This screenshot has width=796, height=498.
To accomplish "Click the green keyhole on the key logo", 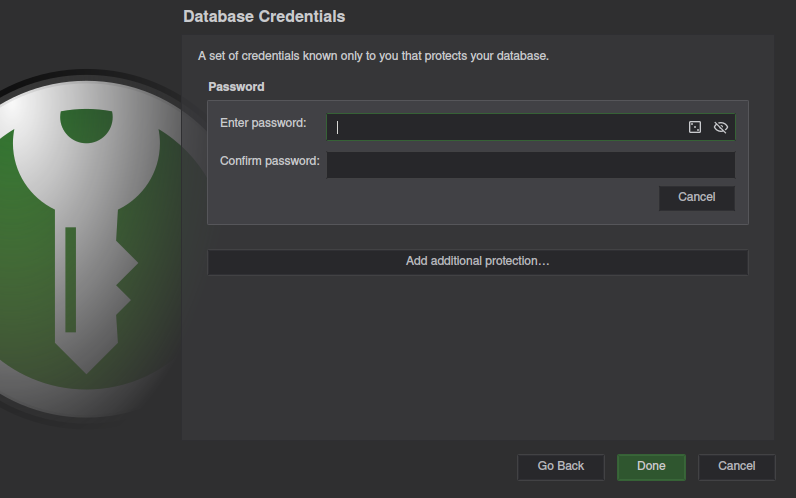I will point(86,125).
